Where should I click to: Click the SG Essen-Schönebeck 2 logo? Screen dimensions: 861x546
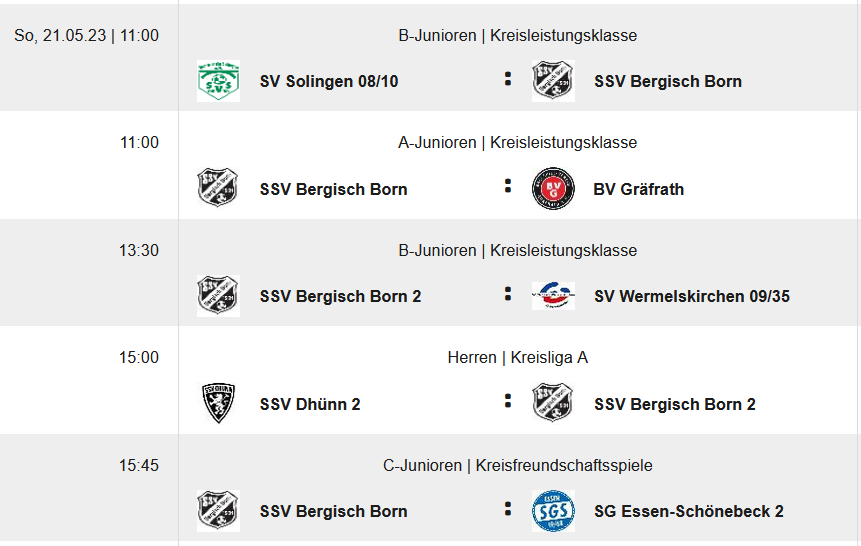click(x=553, y=511)
